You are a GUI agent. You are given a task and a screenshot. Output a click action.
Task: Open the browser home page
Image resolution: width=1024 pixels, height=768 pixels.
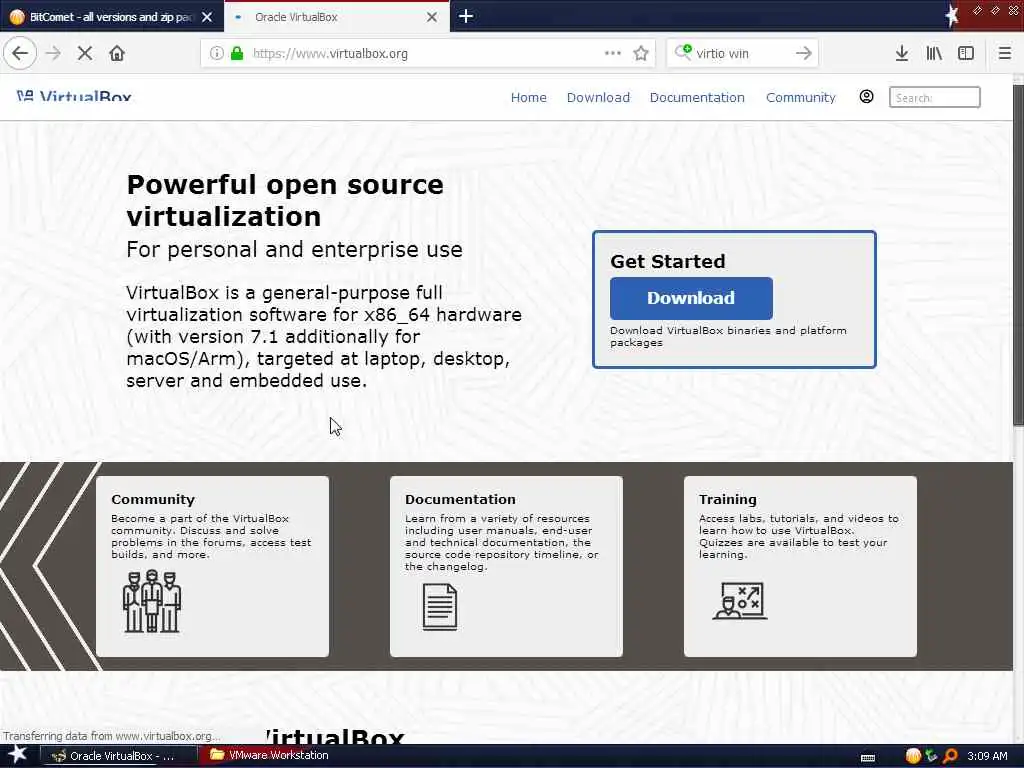tap(117, 53)
